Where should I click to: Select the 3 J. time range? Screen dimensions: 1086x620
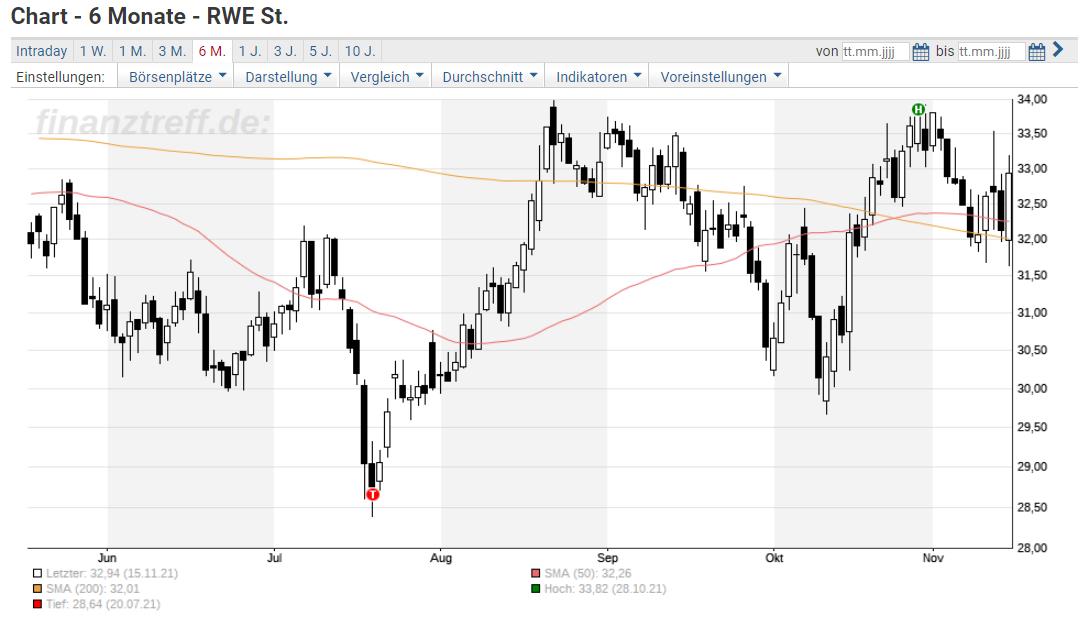[285, 51]
